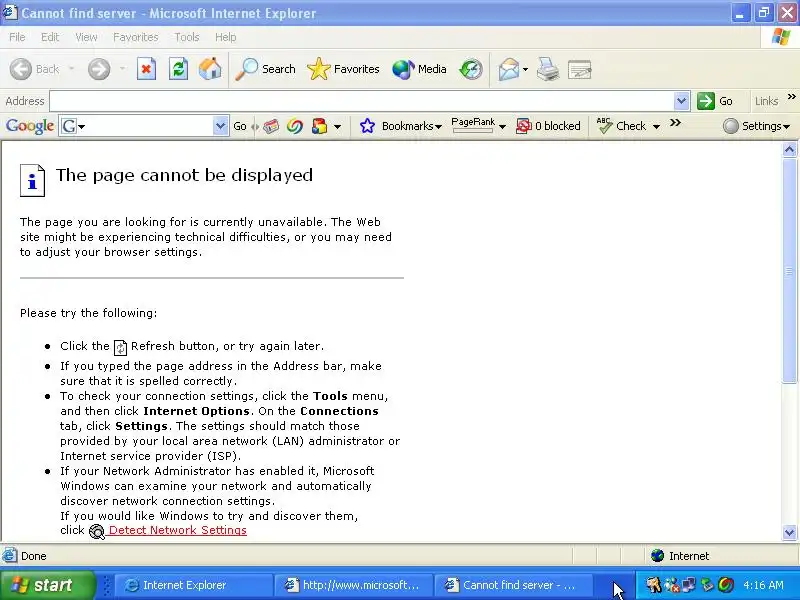
Task: Expand the Back button history dropdown
Action: tap(71, 69)
